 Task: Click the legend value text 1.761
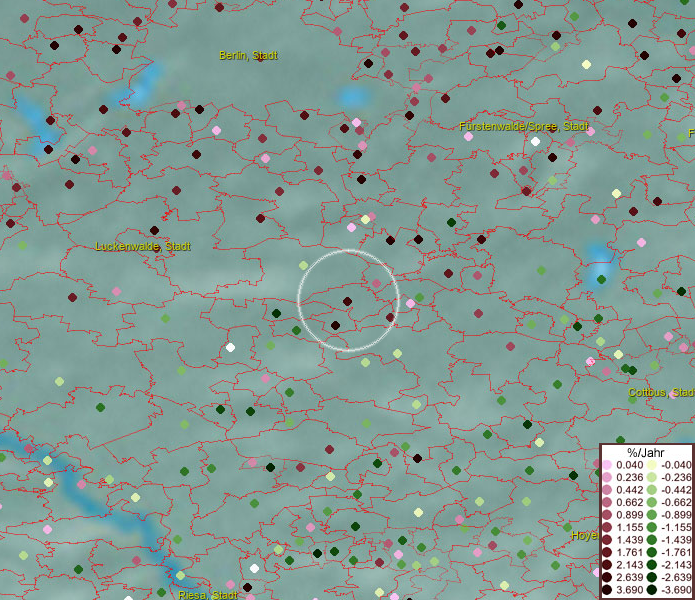pyautogui.click(x=630, y=552)
